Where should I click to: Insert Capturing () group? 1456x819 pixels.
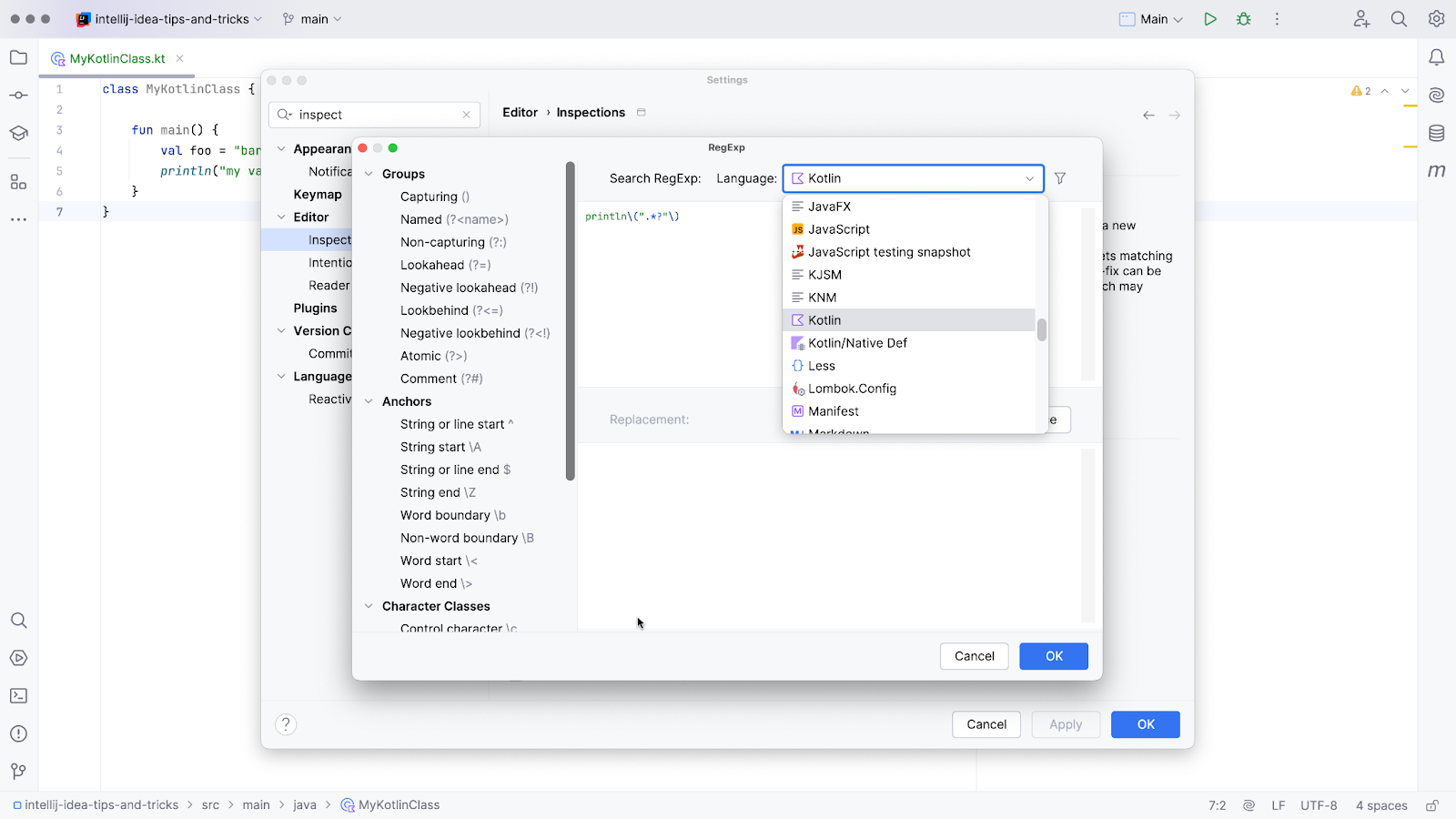pyautogui.click(x=435, y=197)
